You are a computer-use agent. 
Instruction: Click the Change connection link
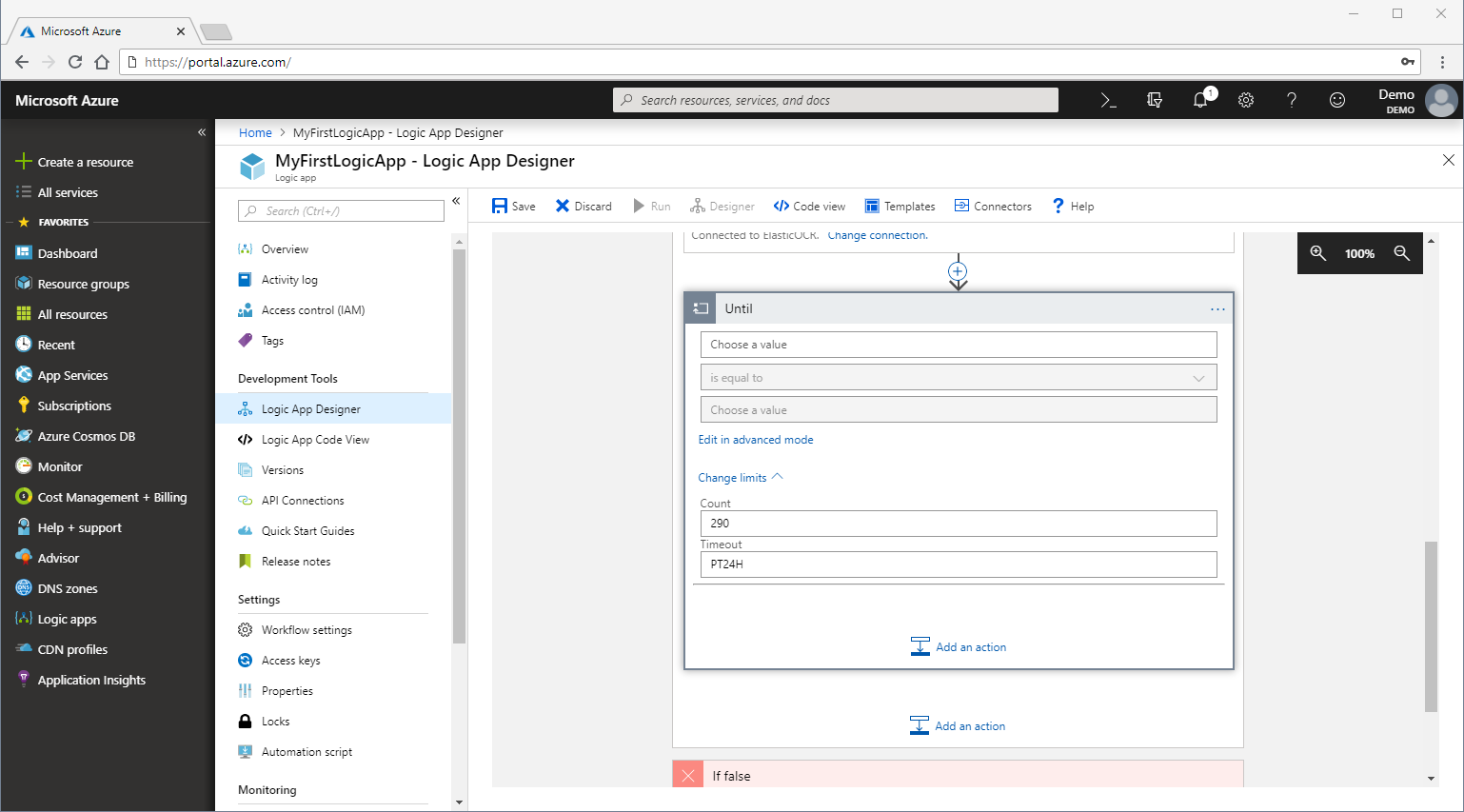[x=878, y=235]
